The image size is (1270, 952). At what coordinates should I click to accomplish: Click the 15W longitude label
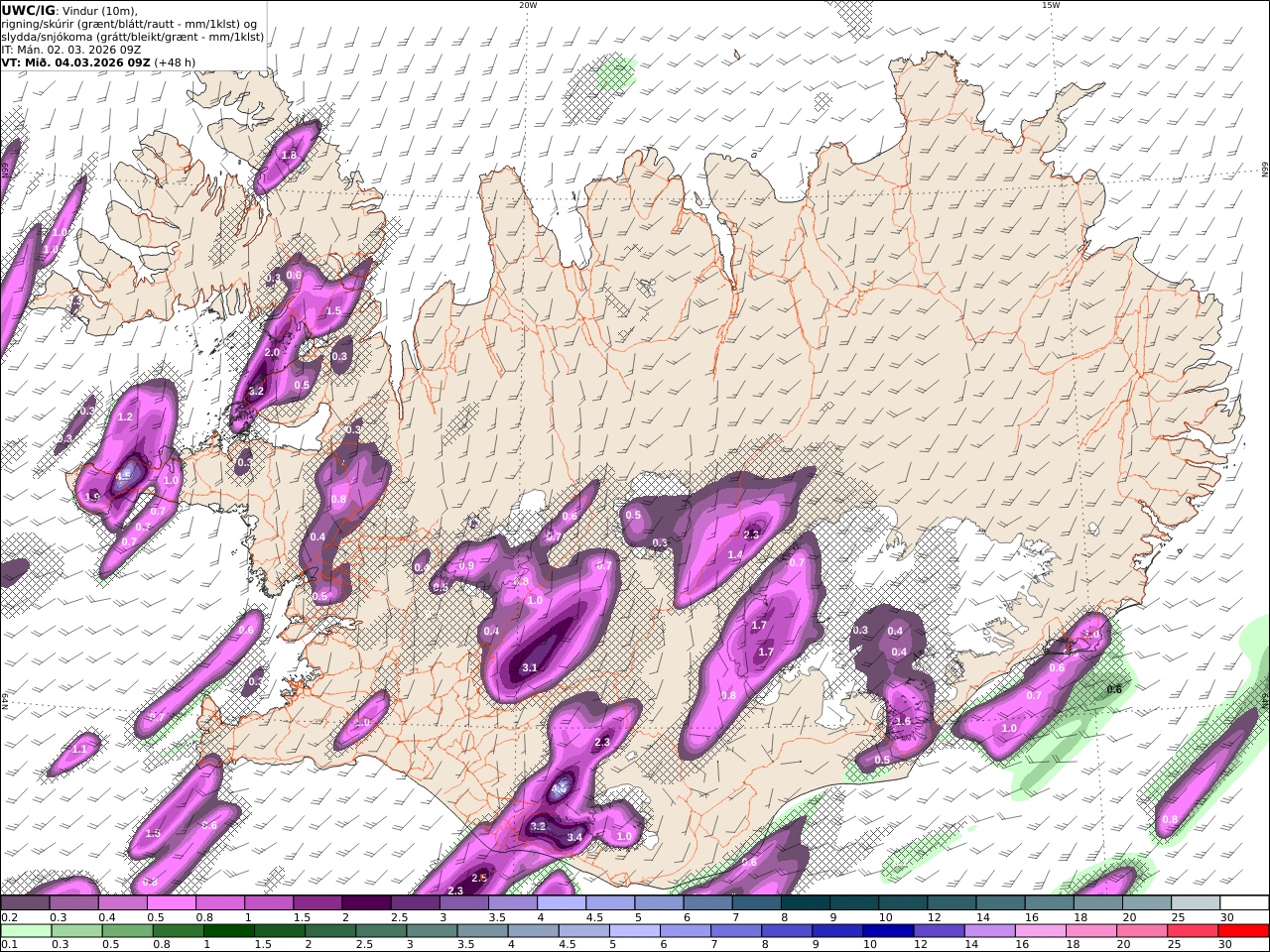[x=1051, y=5]
